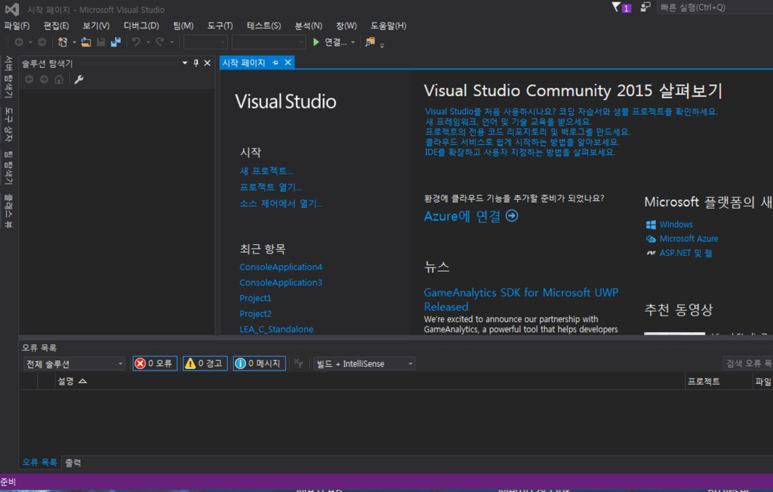Click the 프로젝트 열기... link
Screen dimensions: 773x492
[x=271, y=187]
